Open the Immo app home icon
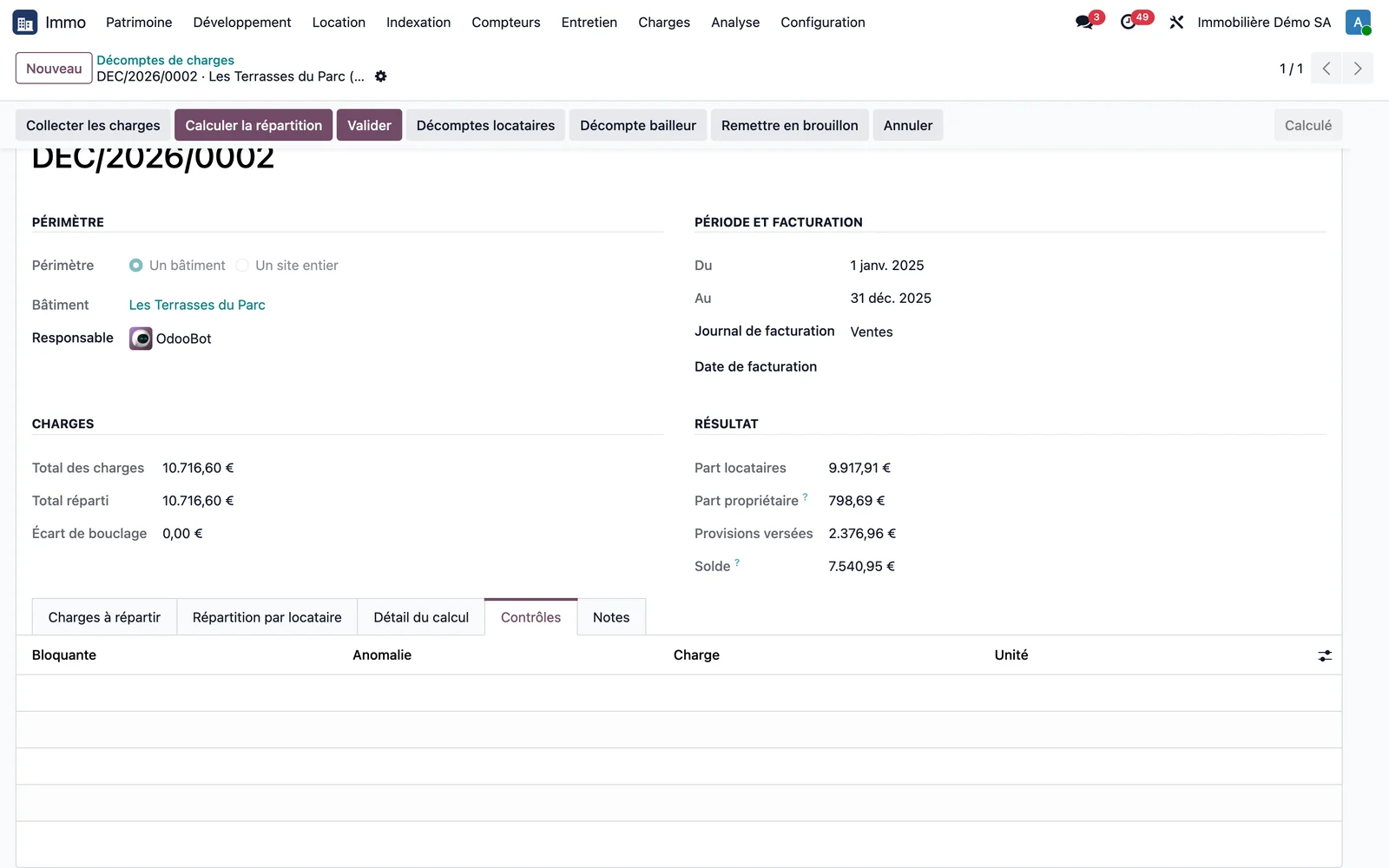This screenshot has height=868, width=1389. tap(24, 23)
